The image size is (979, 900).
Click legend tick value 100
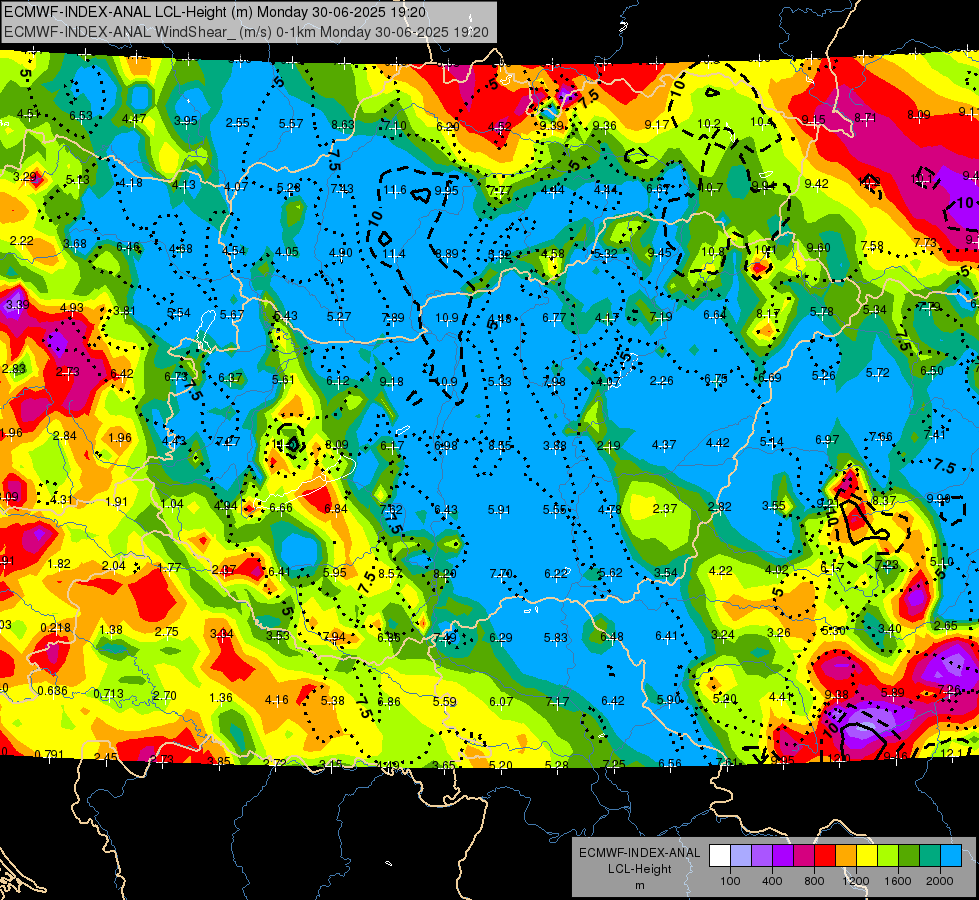730,881
